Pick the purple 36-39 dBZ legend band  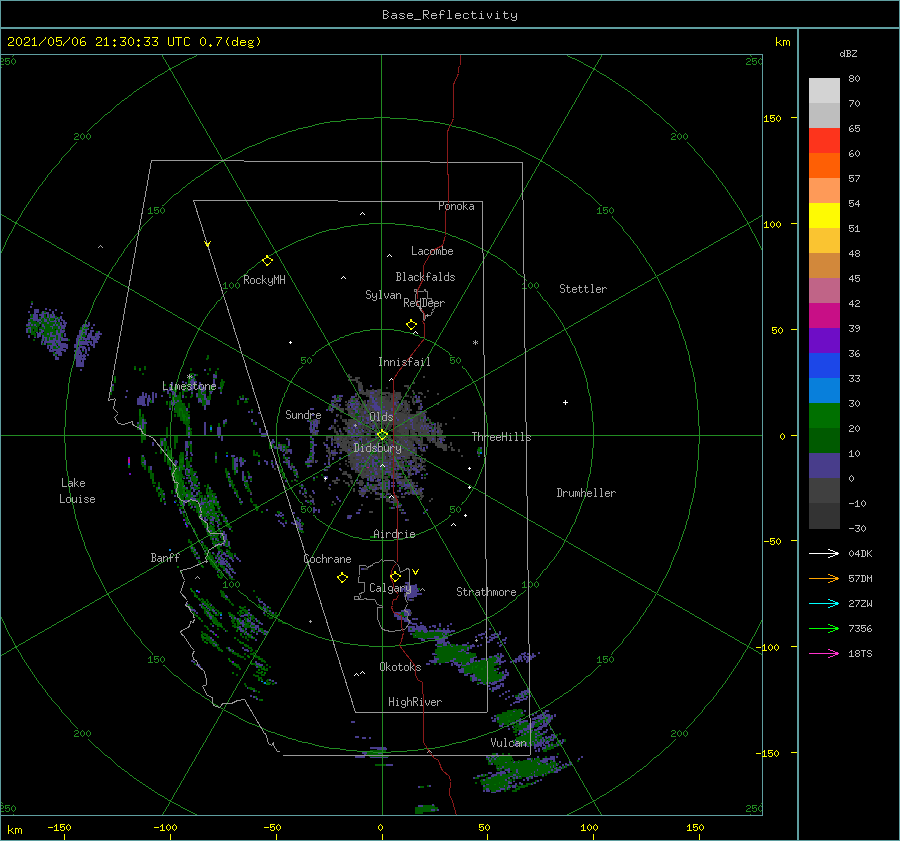pos(824,340)
